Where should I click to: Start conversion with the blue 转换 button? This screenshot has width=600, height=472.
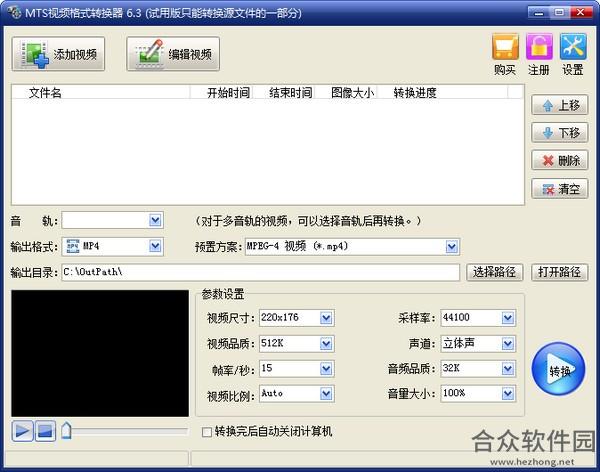click(x=558, y=369)
